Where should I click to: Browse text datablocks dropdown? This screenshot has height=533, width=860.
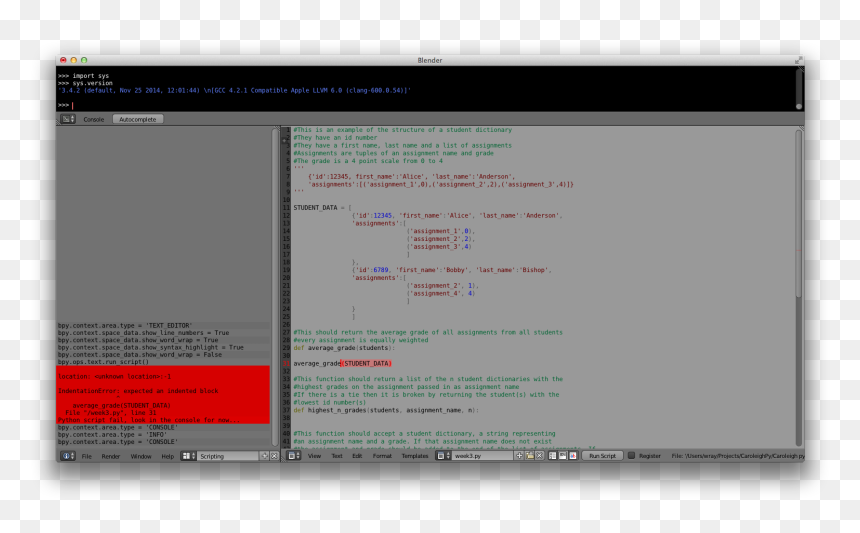444,456
